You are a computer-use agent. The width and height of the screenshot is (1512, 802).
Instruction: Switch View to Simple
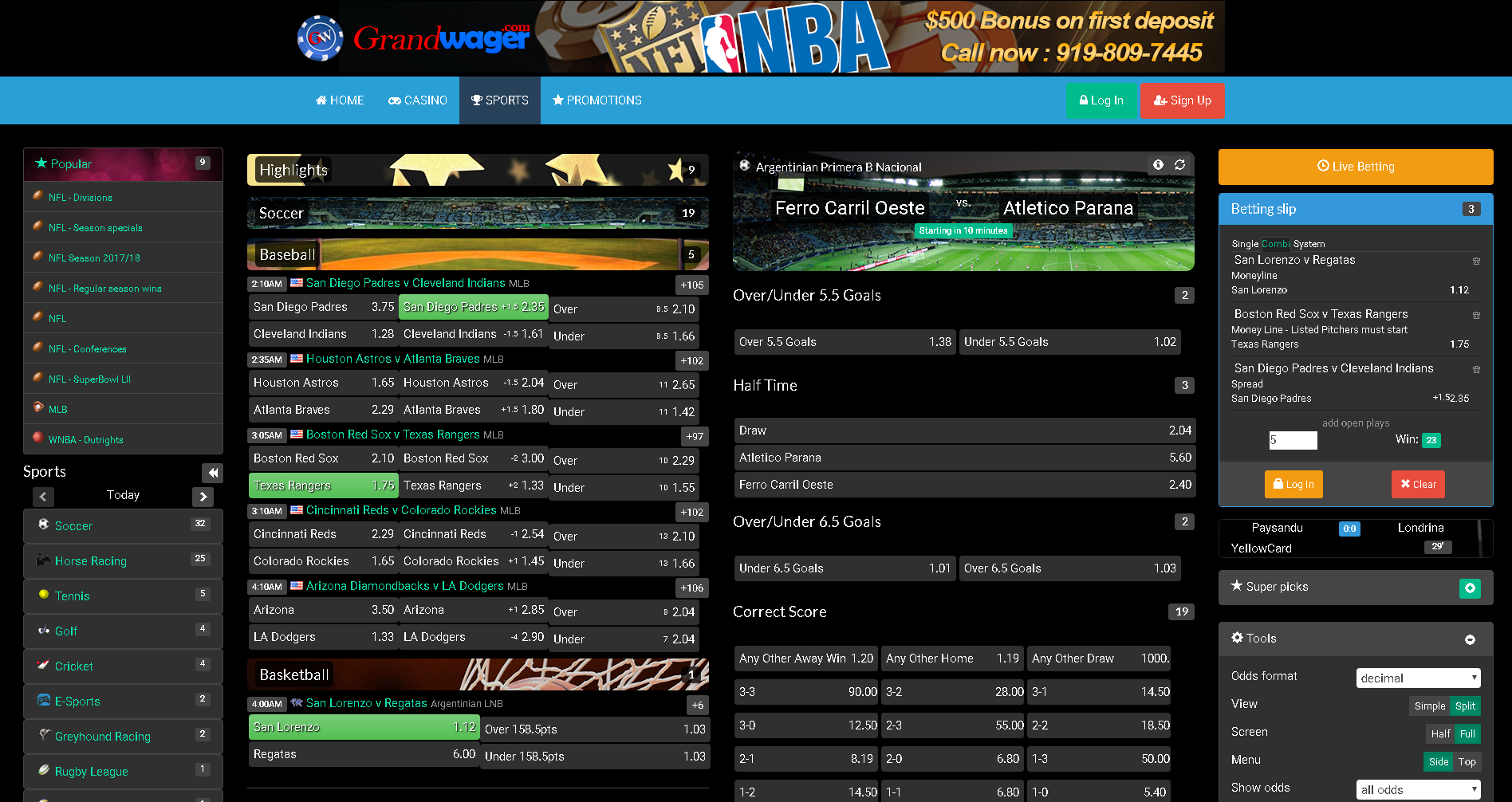(x=1429, y=706)
